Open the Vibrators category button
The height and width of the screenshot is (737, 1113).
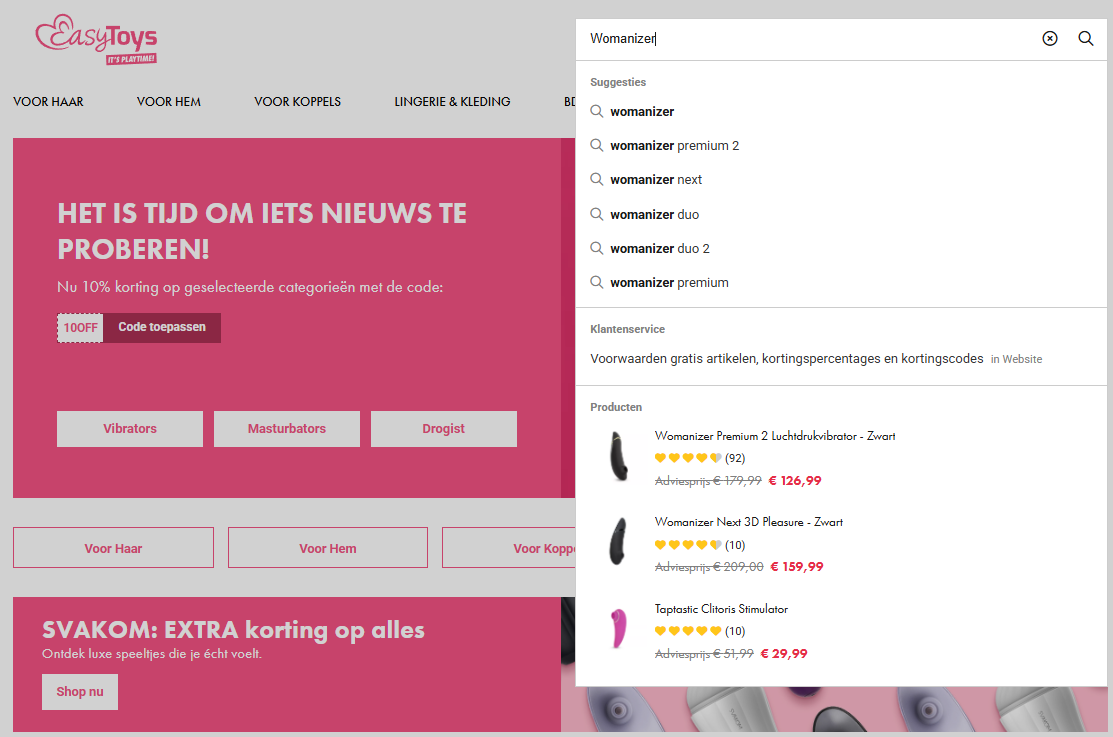[x=130, y=429]
